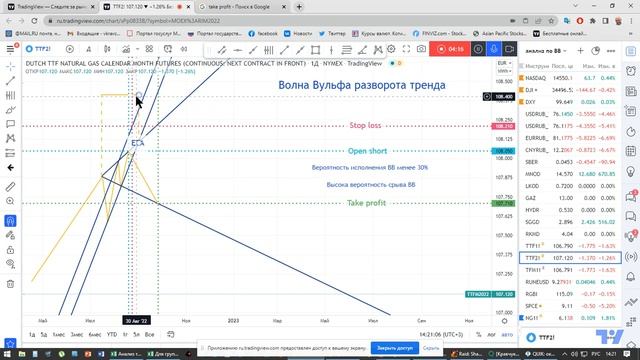Open the pitchfork/Gann tools group
The width and height of the screenshot is (640, 360).
click(x=10, y=95)
